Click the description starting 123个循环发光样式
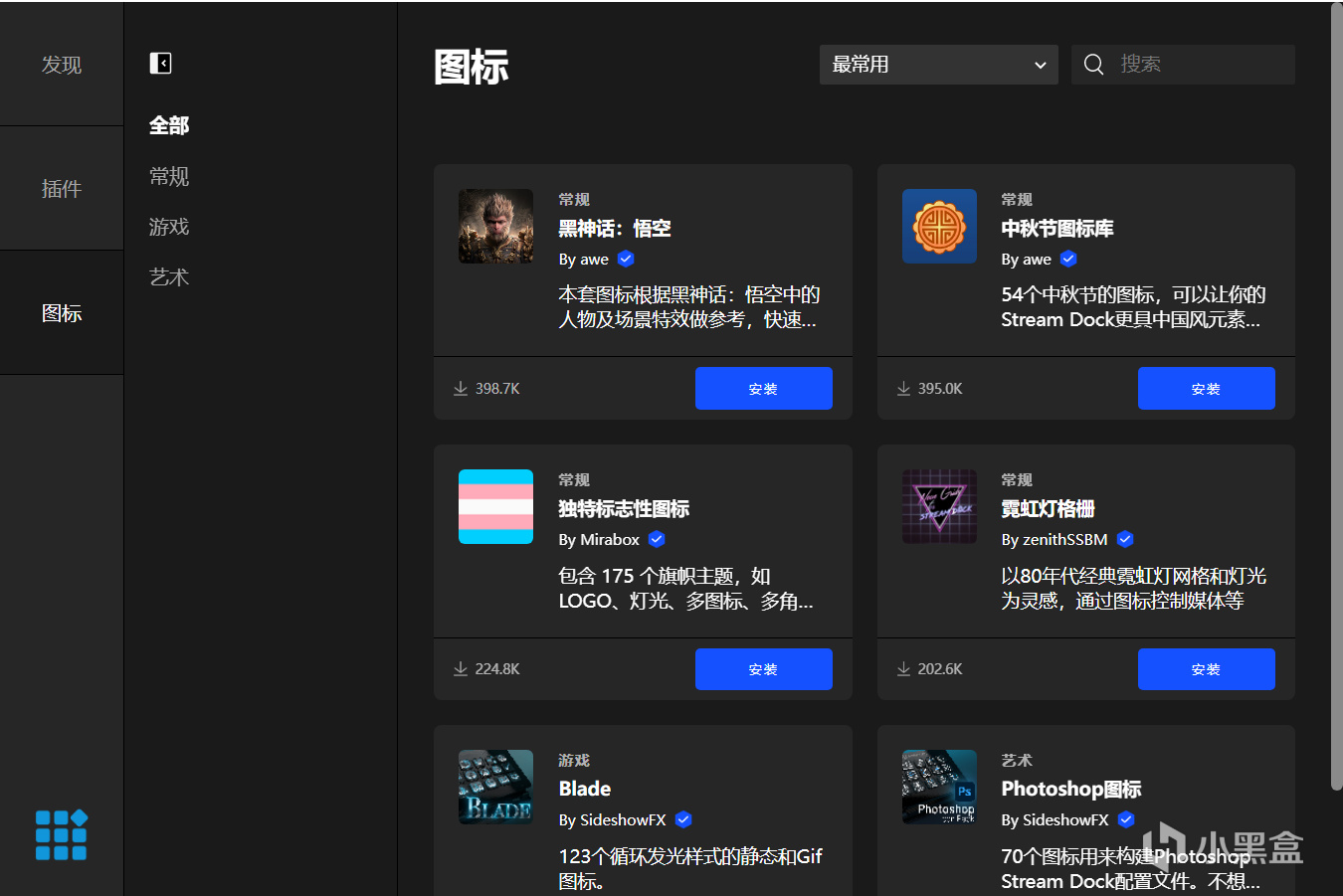The image size is (1343, 896). pyautogui.click(x=690, y=869)
